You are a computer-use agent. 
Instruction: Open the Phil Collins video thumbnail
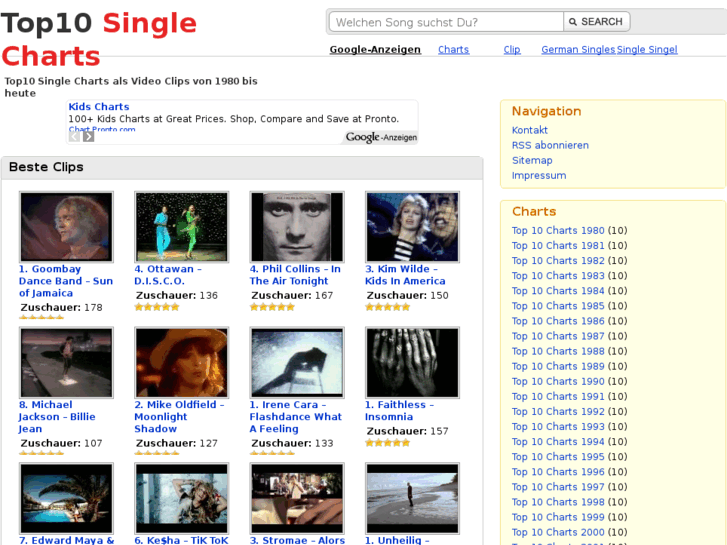point(297,227)
